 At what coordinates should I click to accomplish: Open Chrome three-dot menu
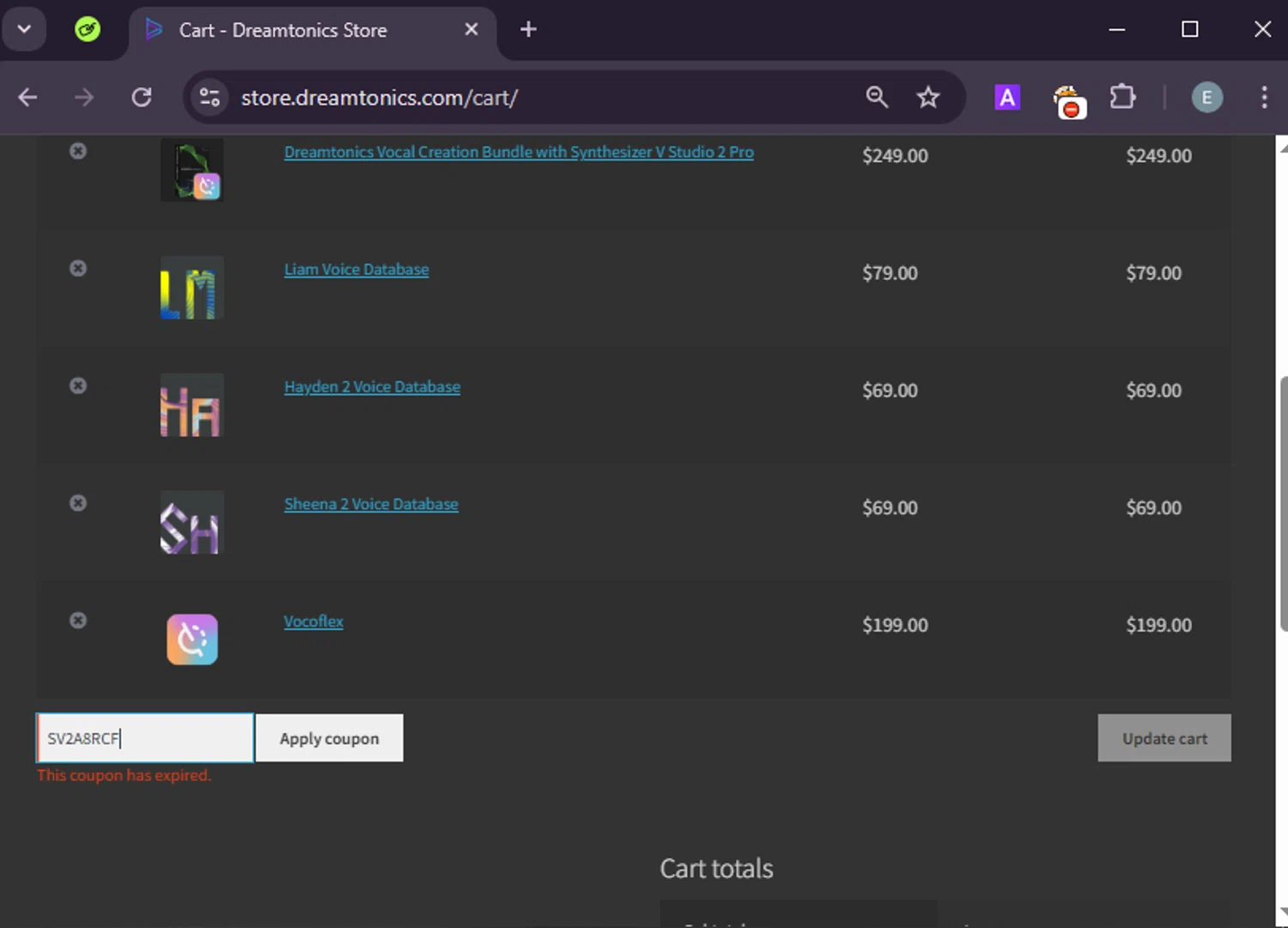(x=1264, y=97)
